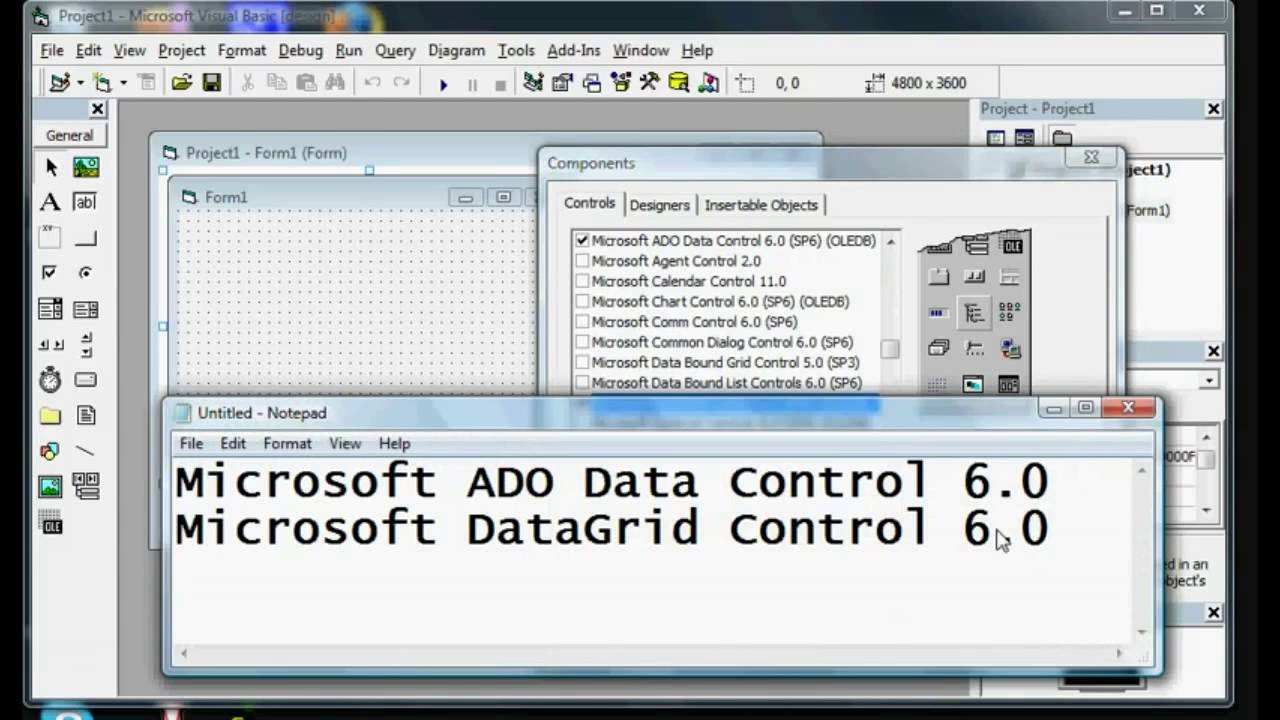The width and height of the screenshot is (1280, 720).
Task: Open Notepad's Edit menu
Action: (x=233, y=443)
